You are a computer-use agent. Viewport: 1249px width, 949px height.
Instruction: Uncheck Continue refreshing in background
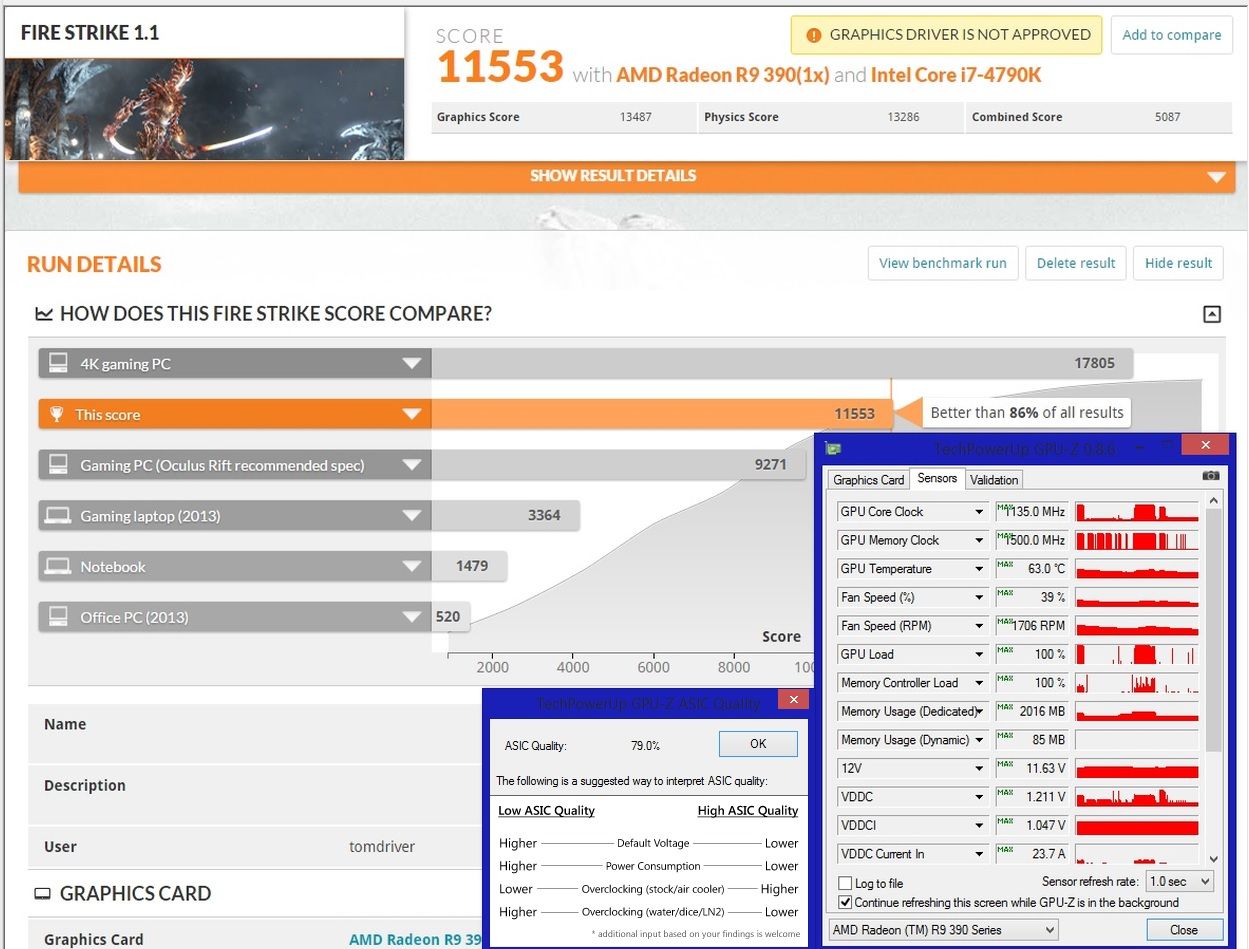coord(846,902)
